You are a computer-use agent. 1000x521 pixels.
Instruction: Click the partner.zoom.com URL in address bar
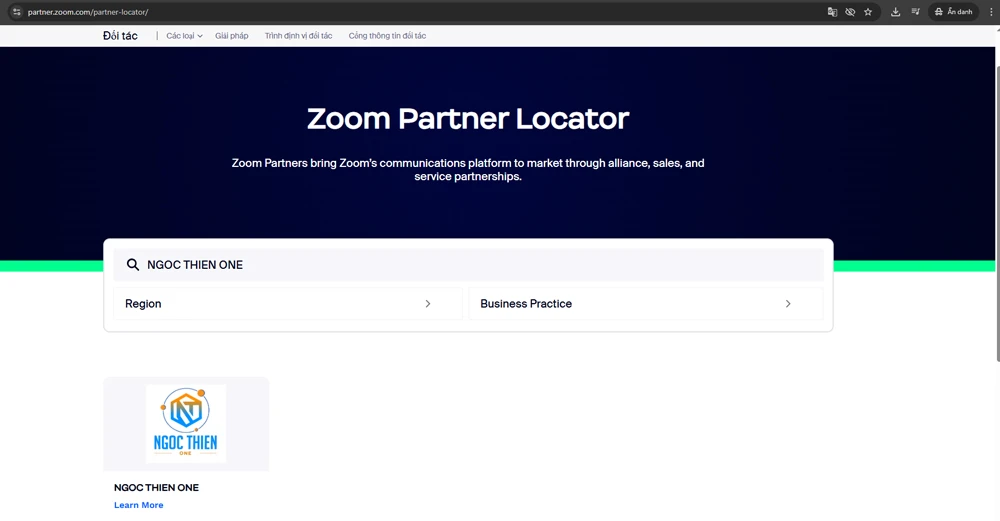click(88, 12)
